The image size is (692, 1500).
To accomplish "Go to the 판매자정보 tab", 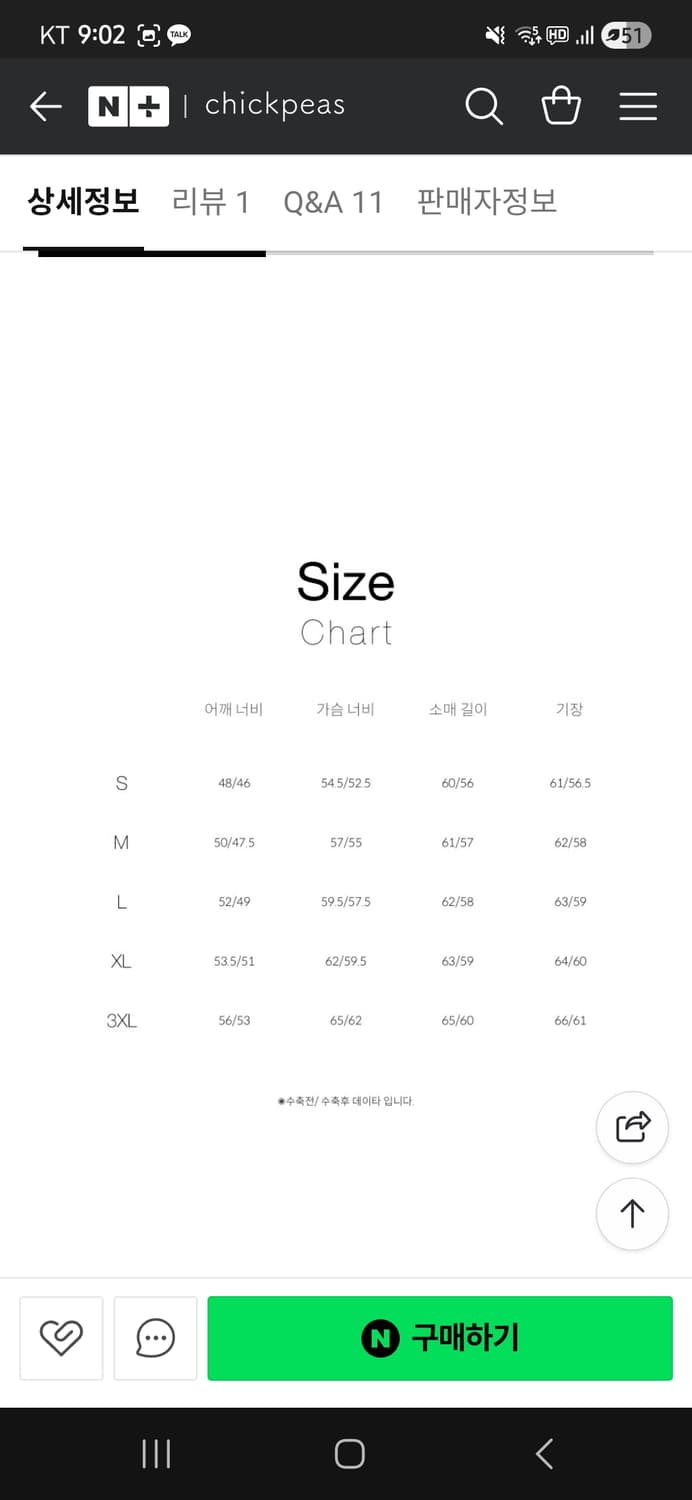I will (x=487, y=202).
